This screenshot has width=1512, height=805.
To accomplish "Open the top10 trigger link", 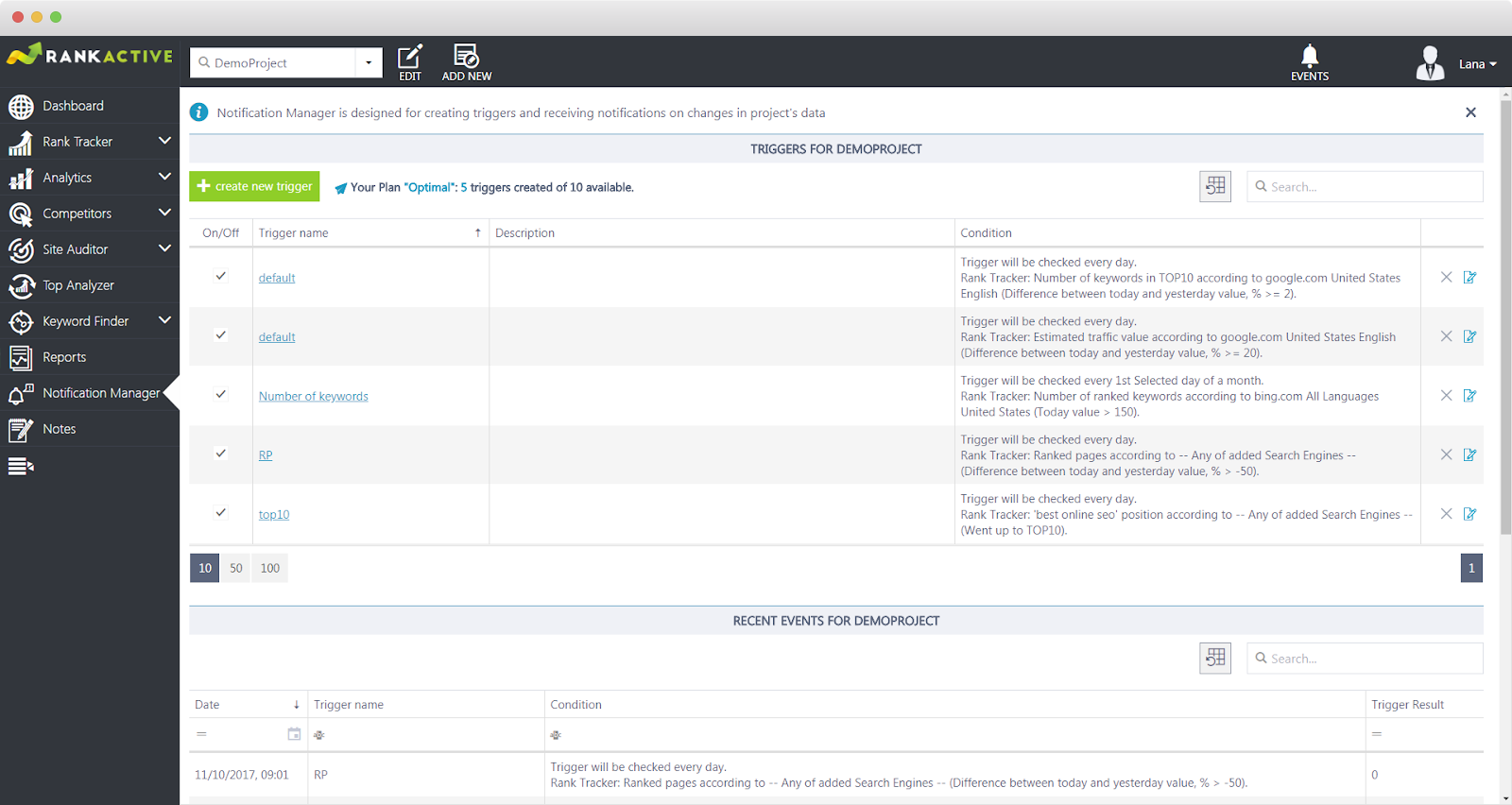I will (x=274, y=514).
